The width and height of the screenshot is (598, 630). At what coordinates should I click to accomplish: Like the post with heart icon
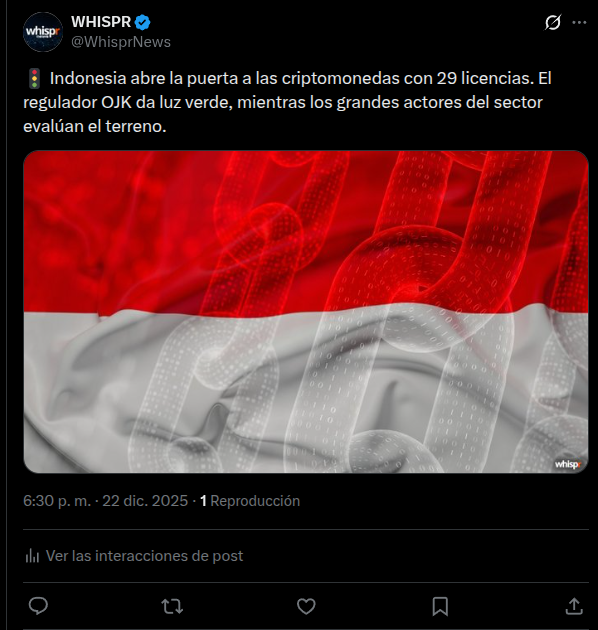pyautogui.click(x=306, y=606)
